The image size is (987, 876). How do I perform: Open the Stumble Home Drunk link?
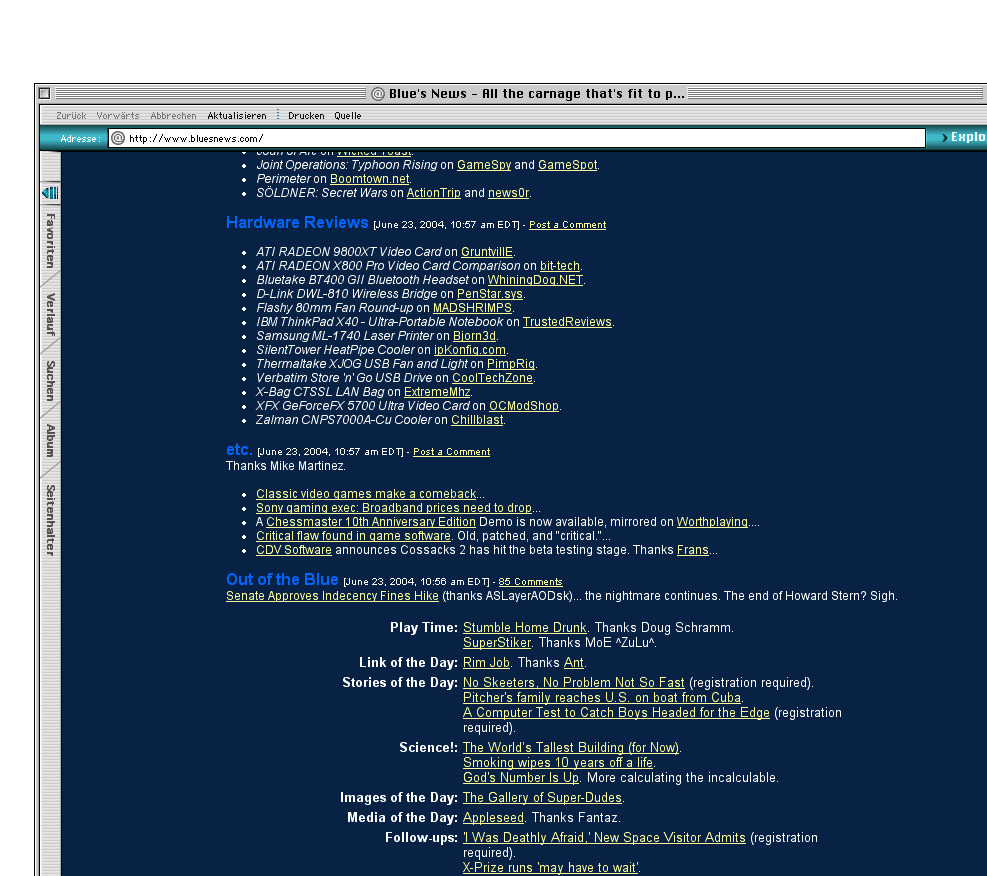(x=524, y=627)
